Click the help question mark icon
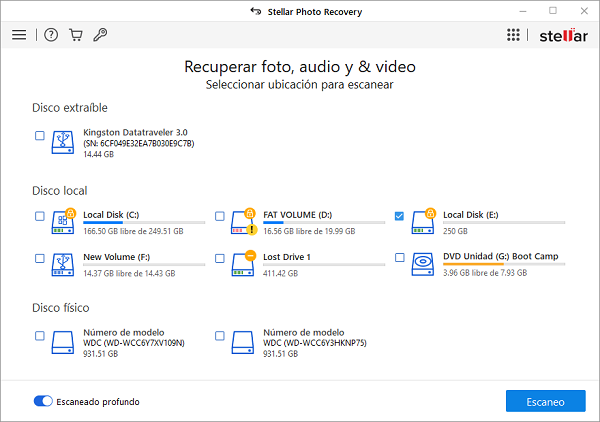Image resolution: width=600 pixels, height=422 pixels. pos(51,35)
